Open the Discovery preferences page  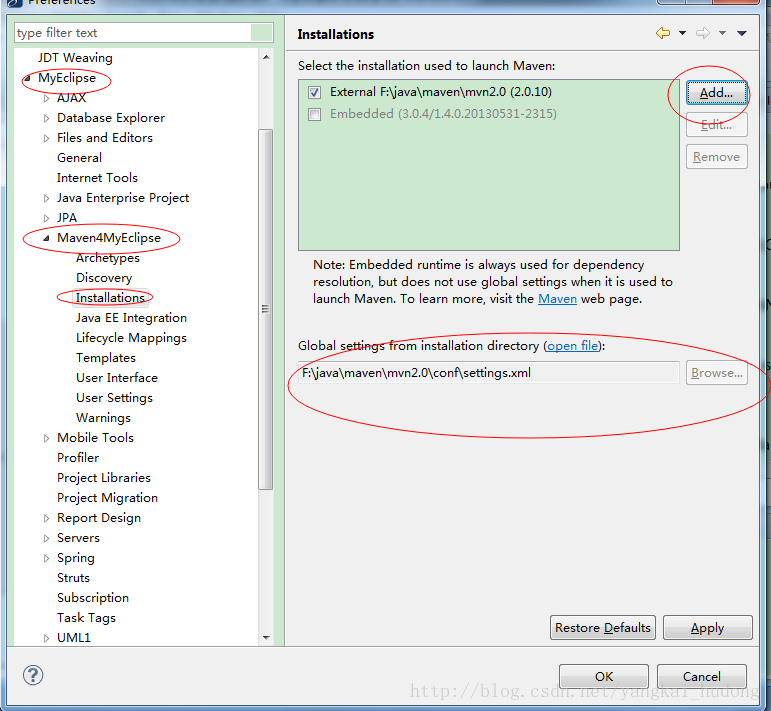(104, 278)
